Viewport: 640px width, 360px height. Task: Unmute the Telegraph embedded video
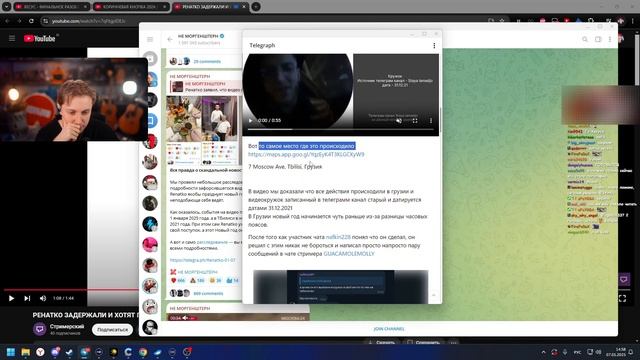coord(399,120)
